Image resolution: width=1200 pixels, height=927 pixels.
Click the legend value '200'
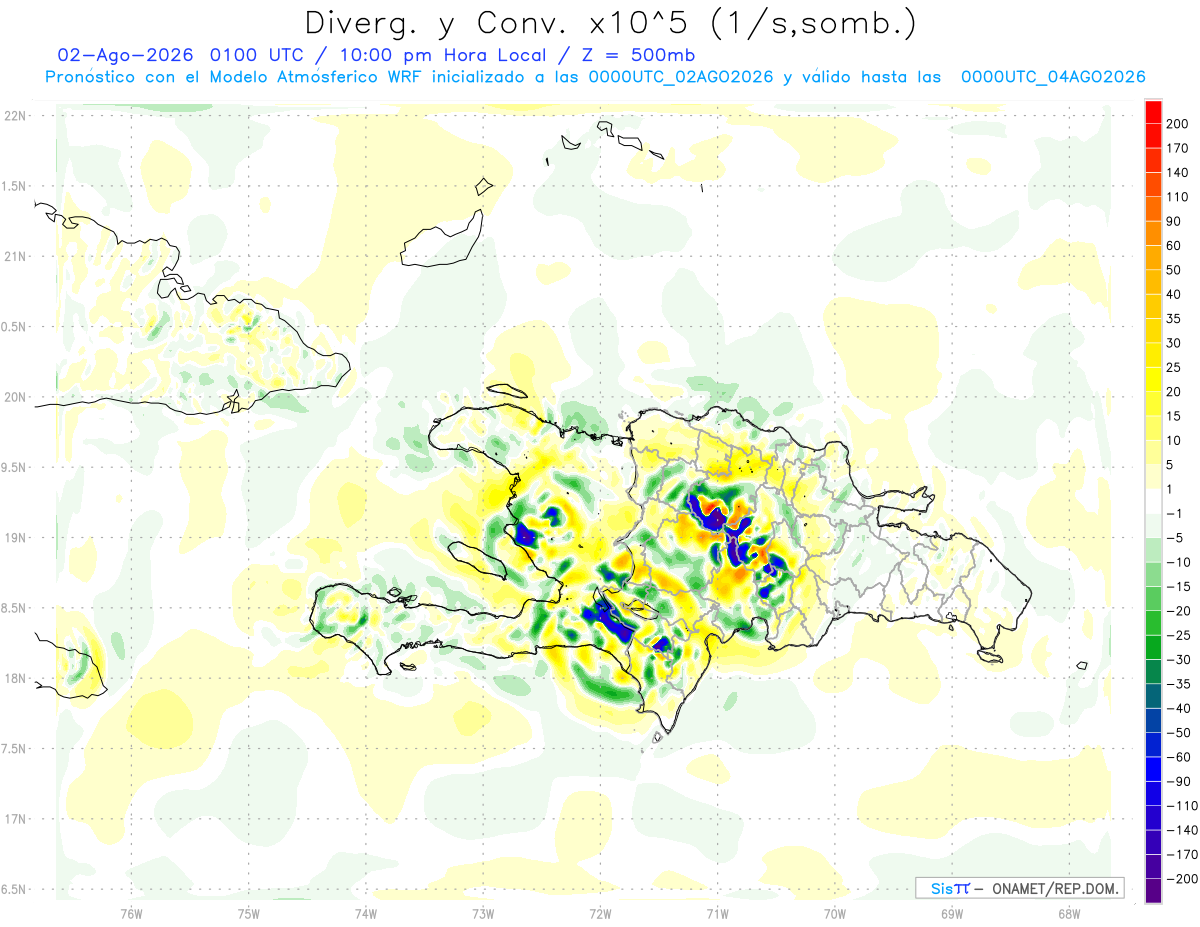[1178, 124]
